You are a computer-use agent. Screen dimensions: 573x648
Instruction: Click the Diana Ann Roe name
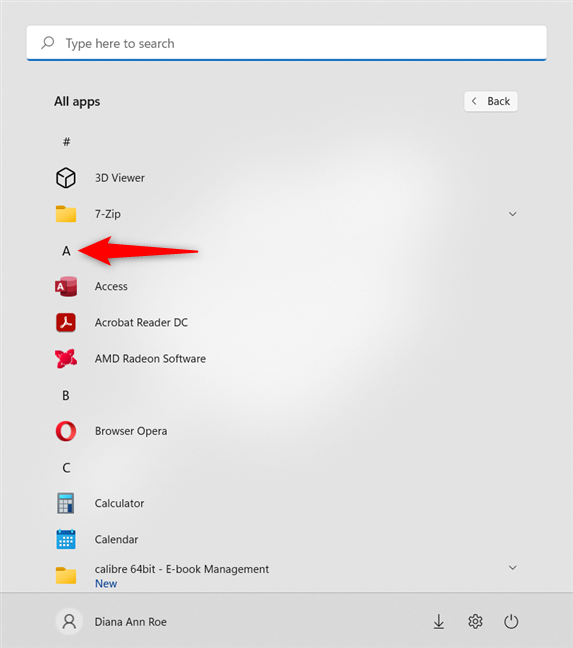click(131, 622)
